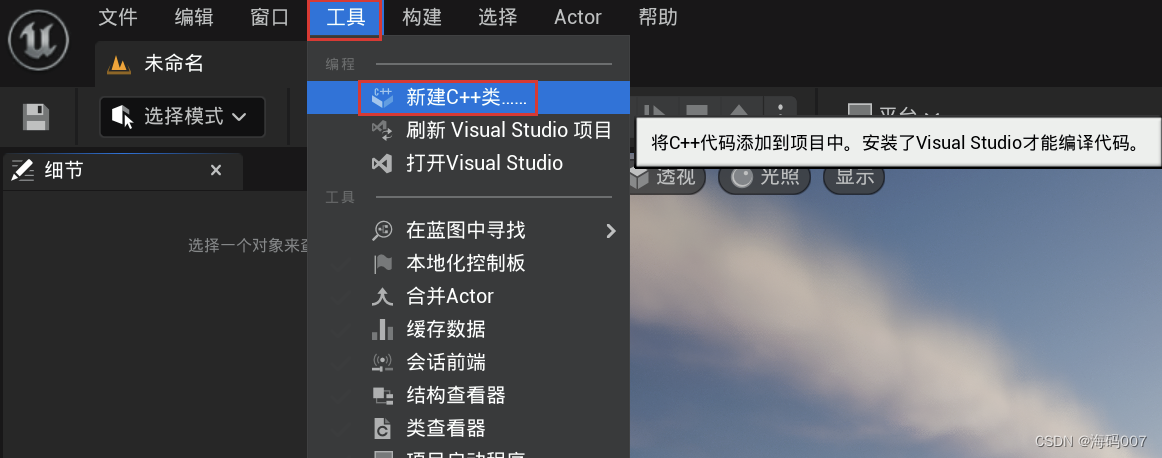Image resolution: width=1162 pixels, height=458 pixels.
Task: Click the Visual Studio logo icon
Action: pos(382,163)
